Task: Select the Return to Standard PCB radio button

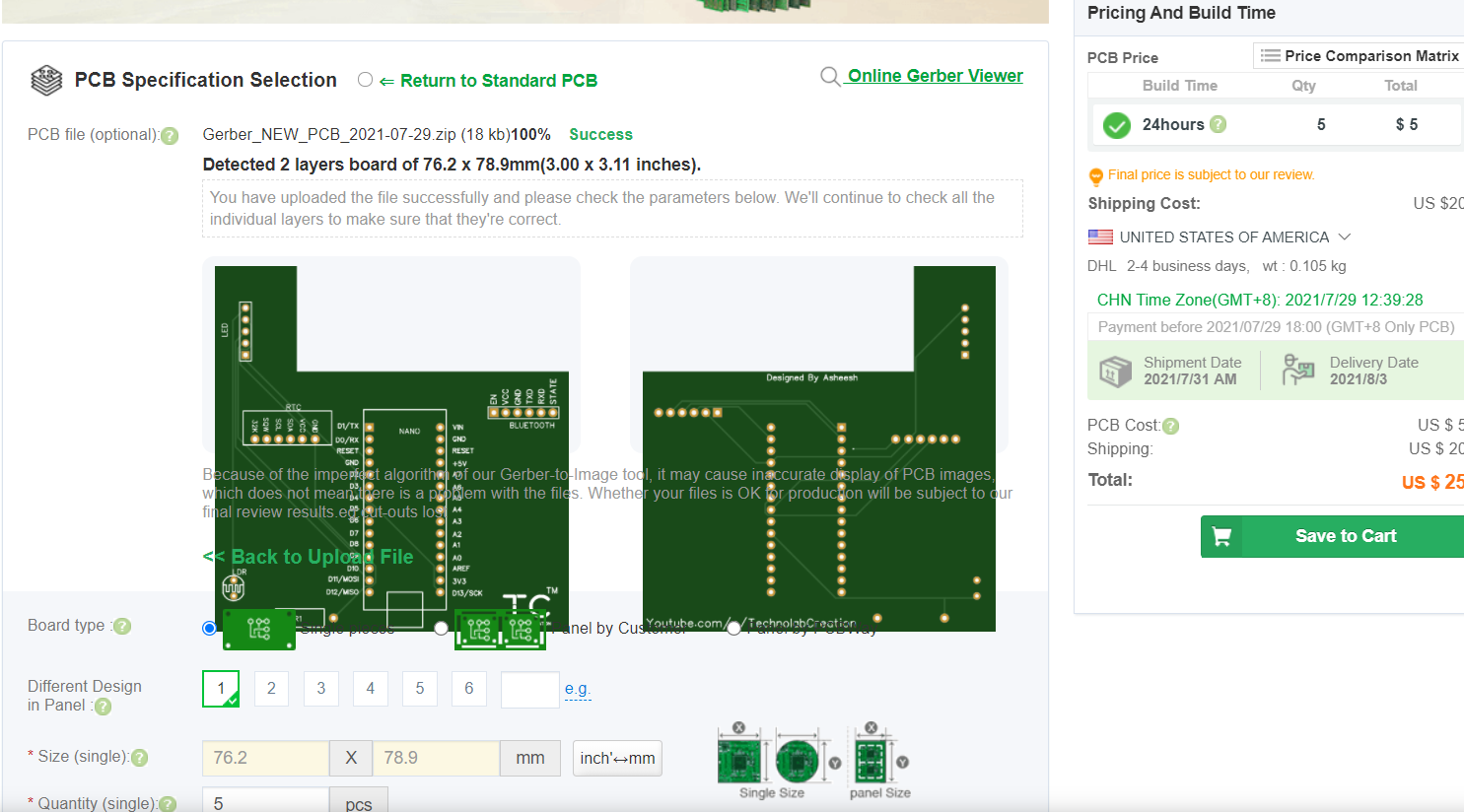Action: click(365, 80)
